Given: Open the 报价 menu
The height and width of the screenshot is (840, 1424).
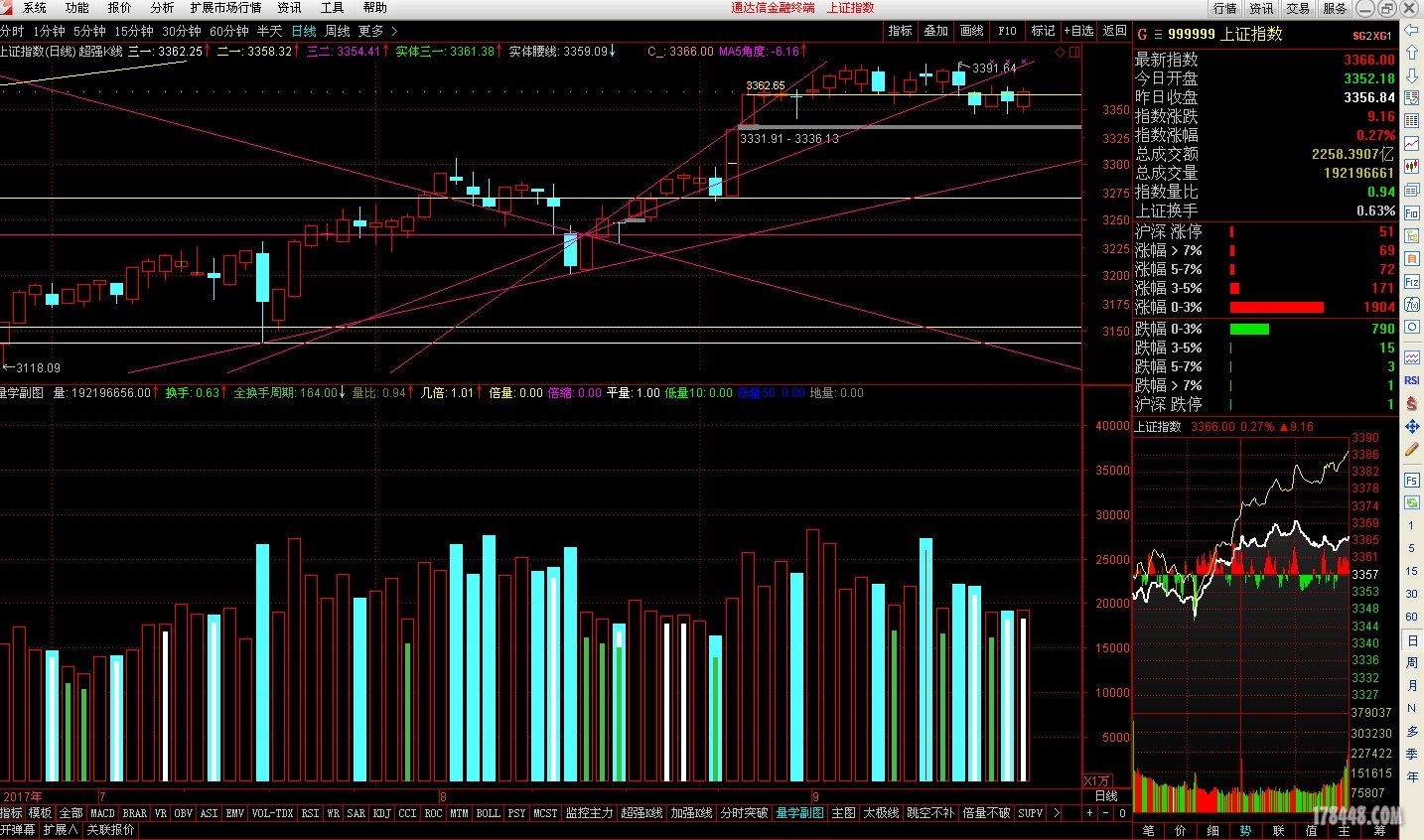Looking at the screenshot, I should click(119, 8).
